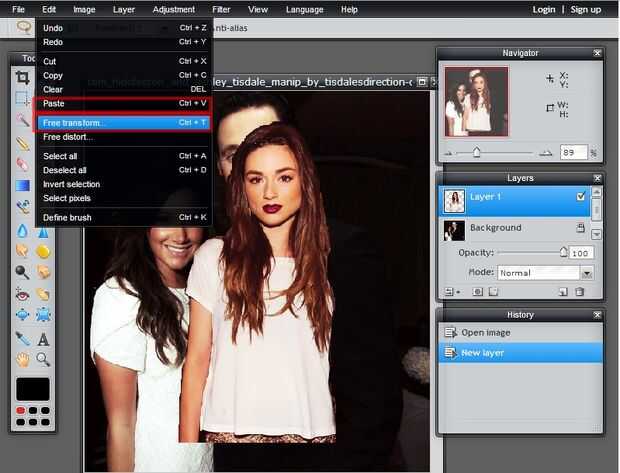
Task: Select the Spot heal tool
Action: click(43, 294)
